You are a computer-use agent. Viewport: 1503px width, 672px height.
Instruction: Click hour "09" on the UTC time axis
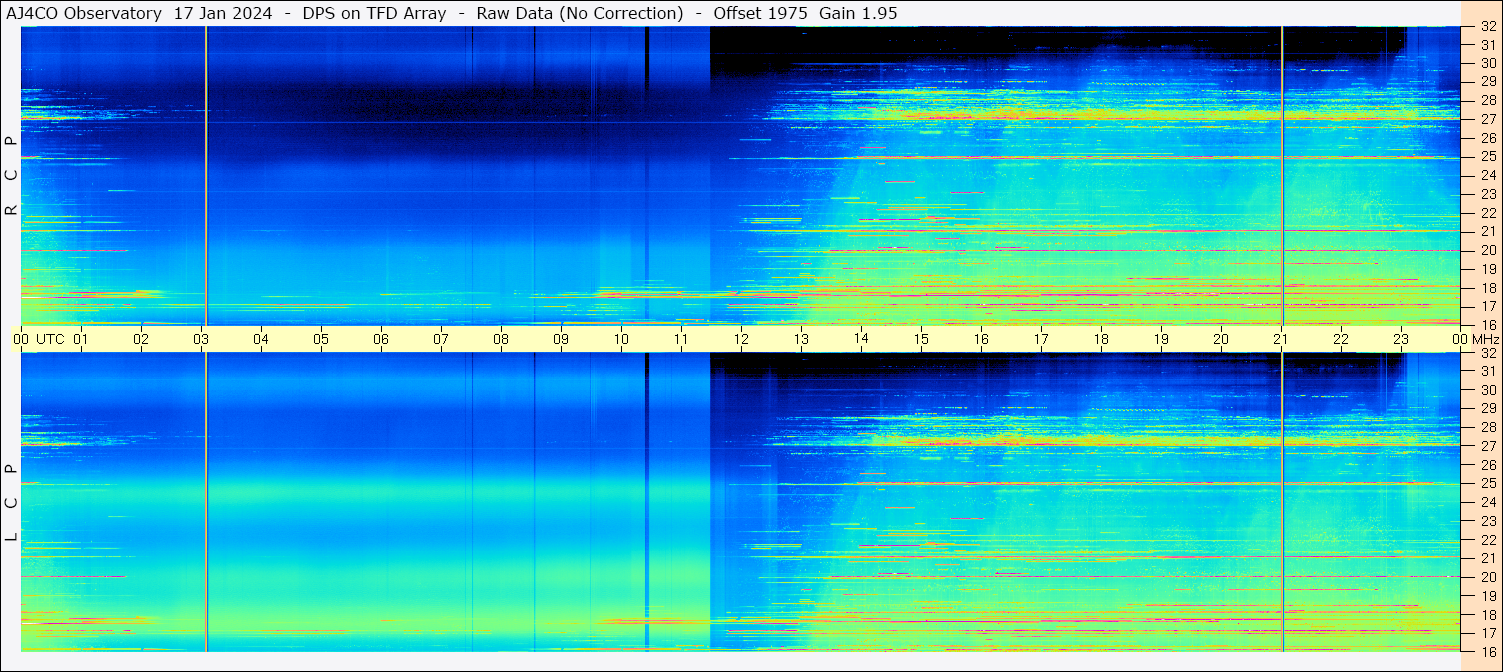(561, 339)
